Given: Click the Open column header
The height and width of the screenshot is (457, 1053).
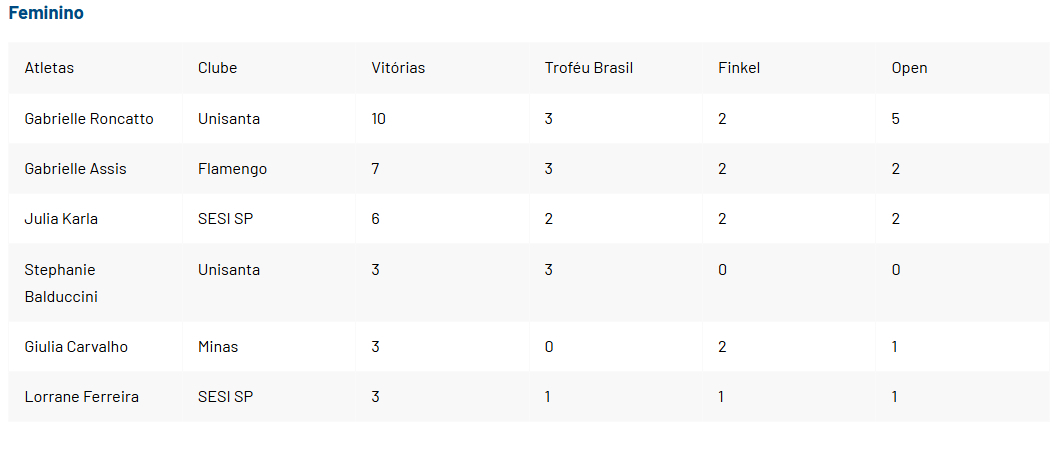Looking at the screenshot, I should pos(909,68).
